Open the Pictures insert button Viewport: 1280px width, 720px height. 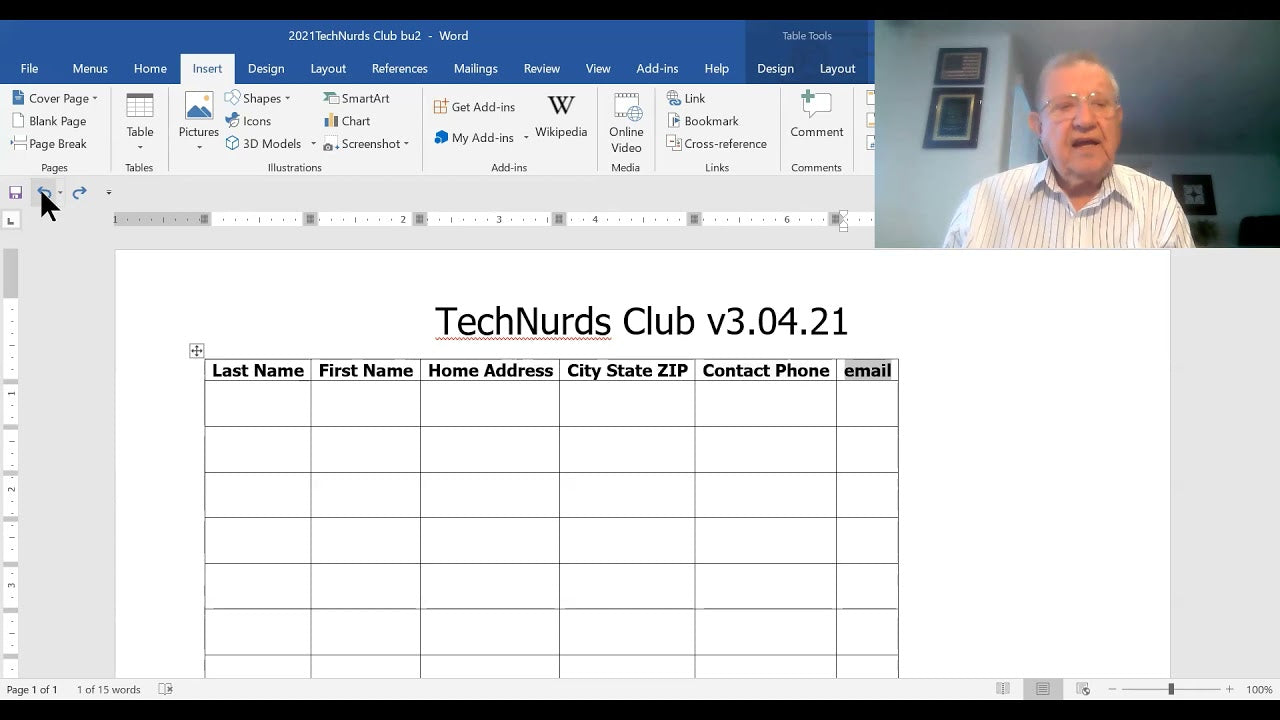click(198, 119)
